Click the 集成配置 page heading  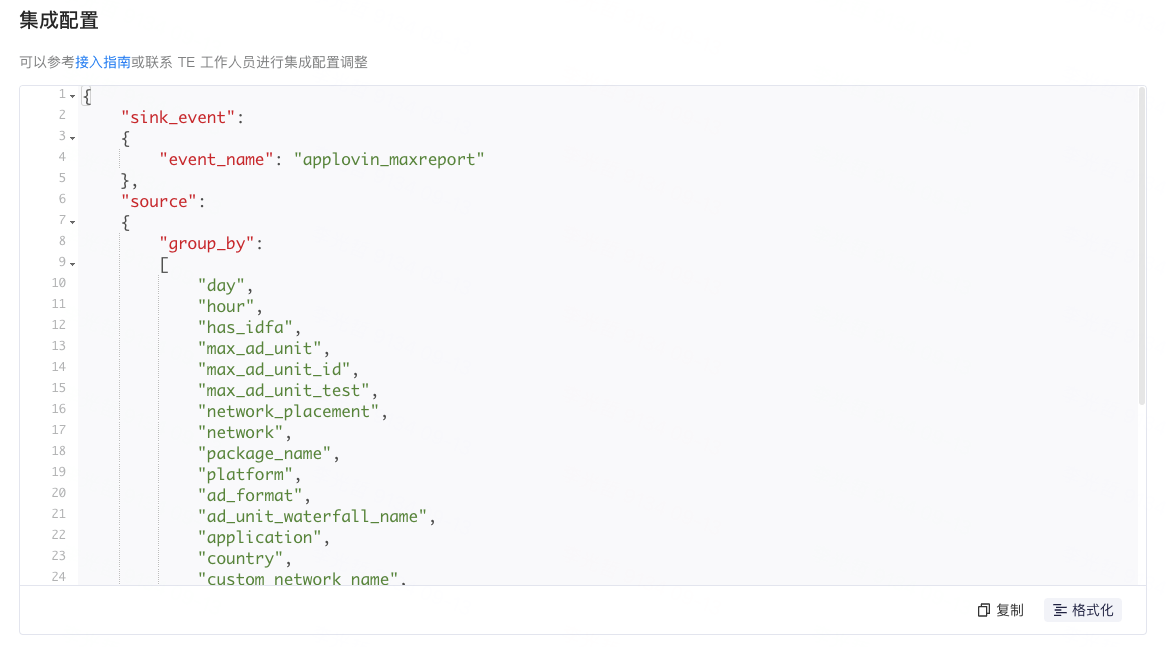[x=58, y=19]
